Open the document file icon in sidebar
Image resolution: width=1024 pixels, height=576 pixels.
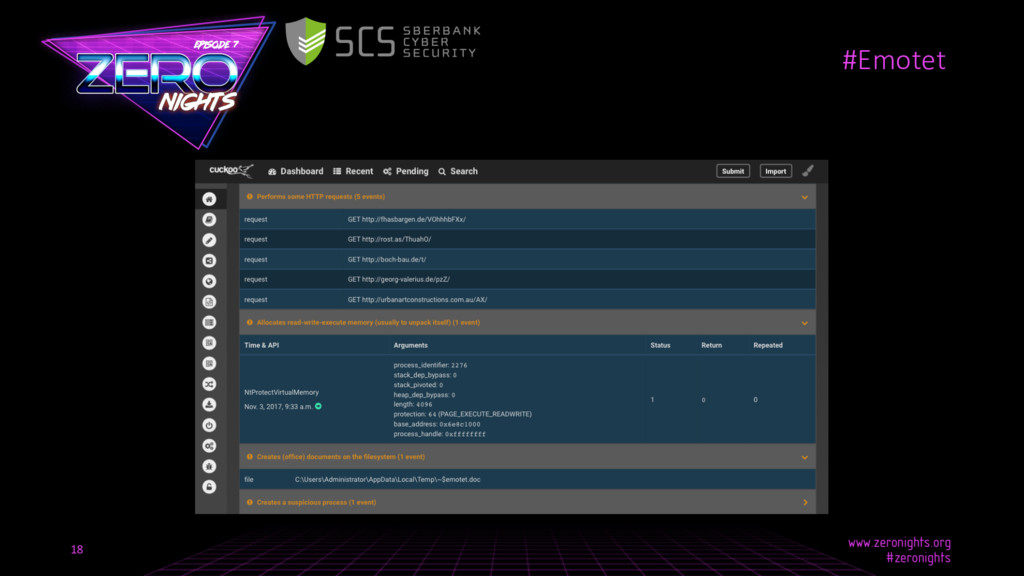pyautogui.click(x=209, y=302)
